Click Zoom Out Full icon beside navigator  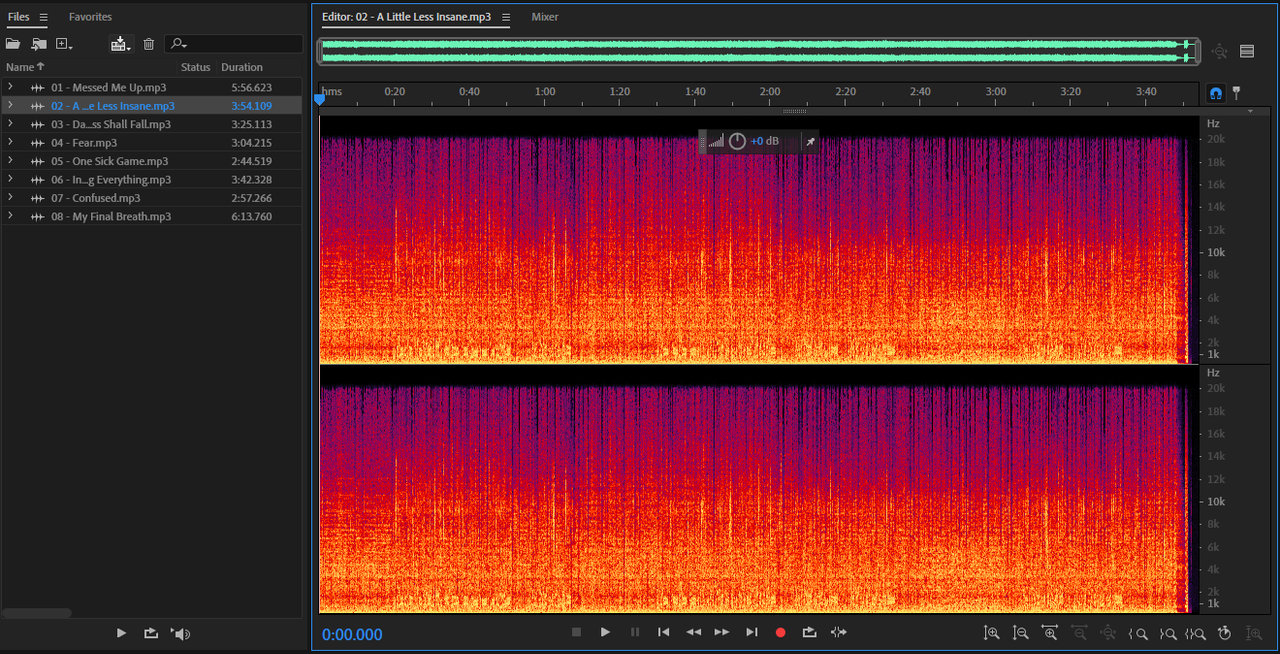[1219, 51]
